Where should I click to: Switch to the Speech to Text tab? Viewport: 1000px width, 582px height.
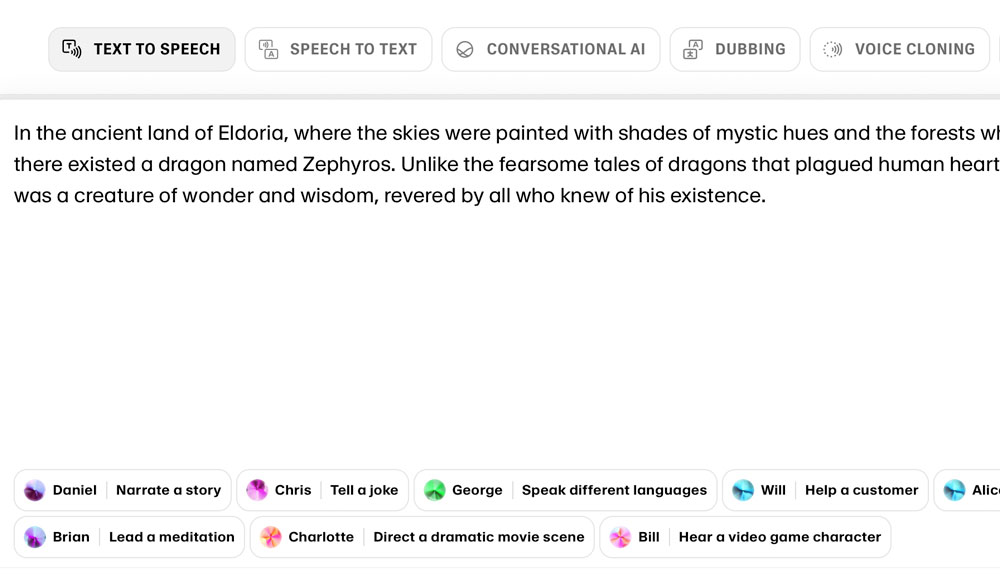(339, 49)
